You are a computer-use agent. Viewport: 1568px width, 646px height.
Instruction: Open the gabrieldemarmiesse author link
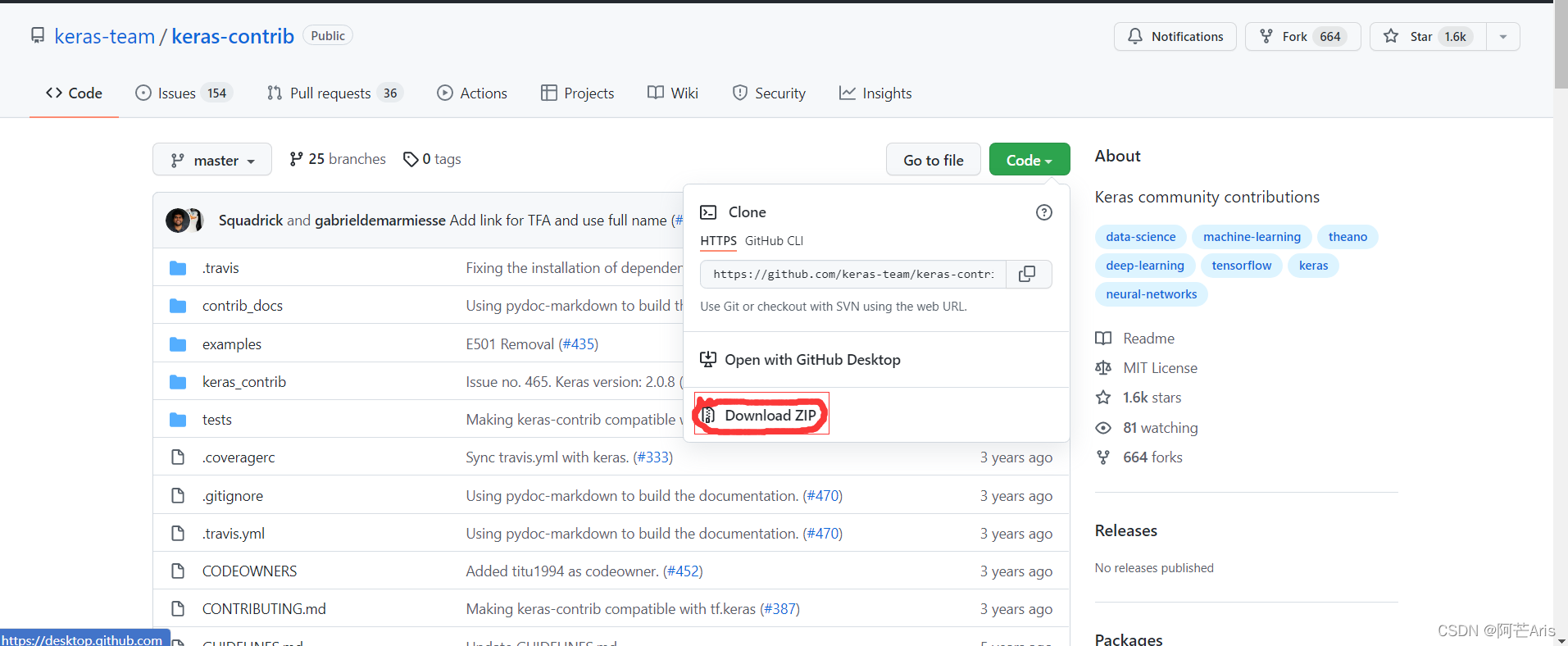tap(380, 221)
